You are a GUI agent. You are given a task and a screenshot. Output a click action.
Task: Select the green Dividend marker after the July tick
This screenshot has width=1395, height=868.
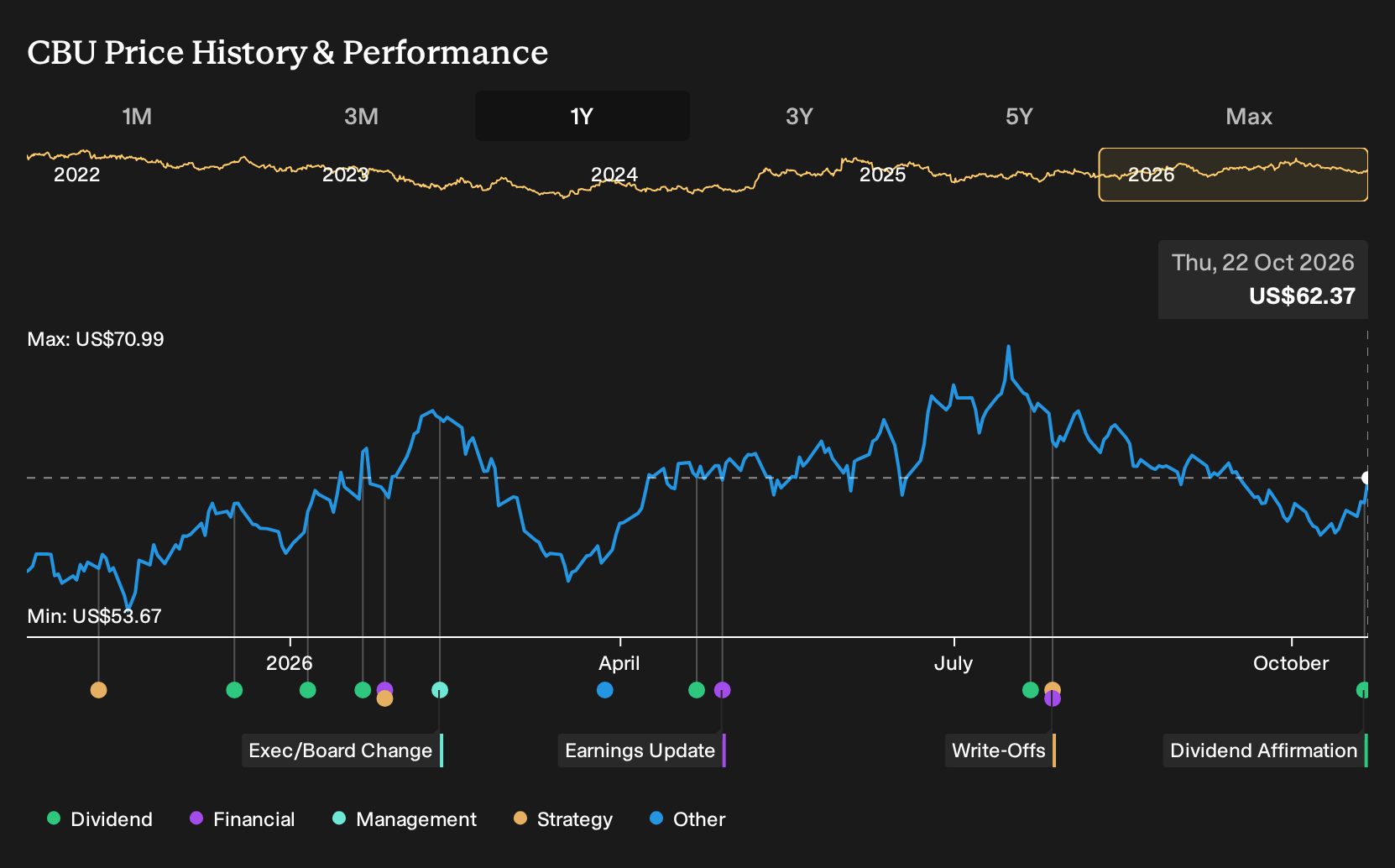coord(1031,690)
